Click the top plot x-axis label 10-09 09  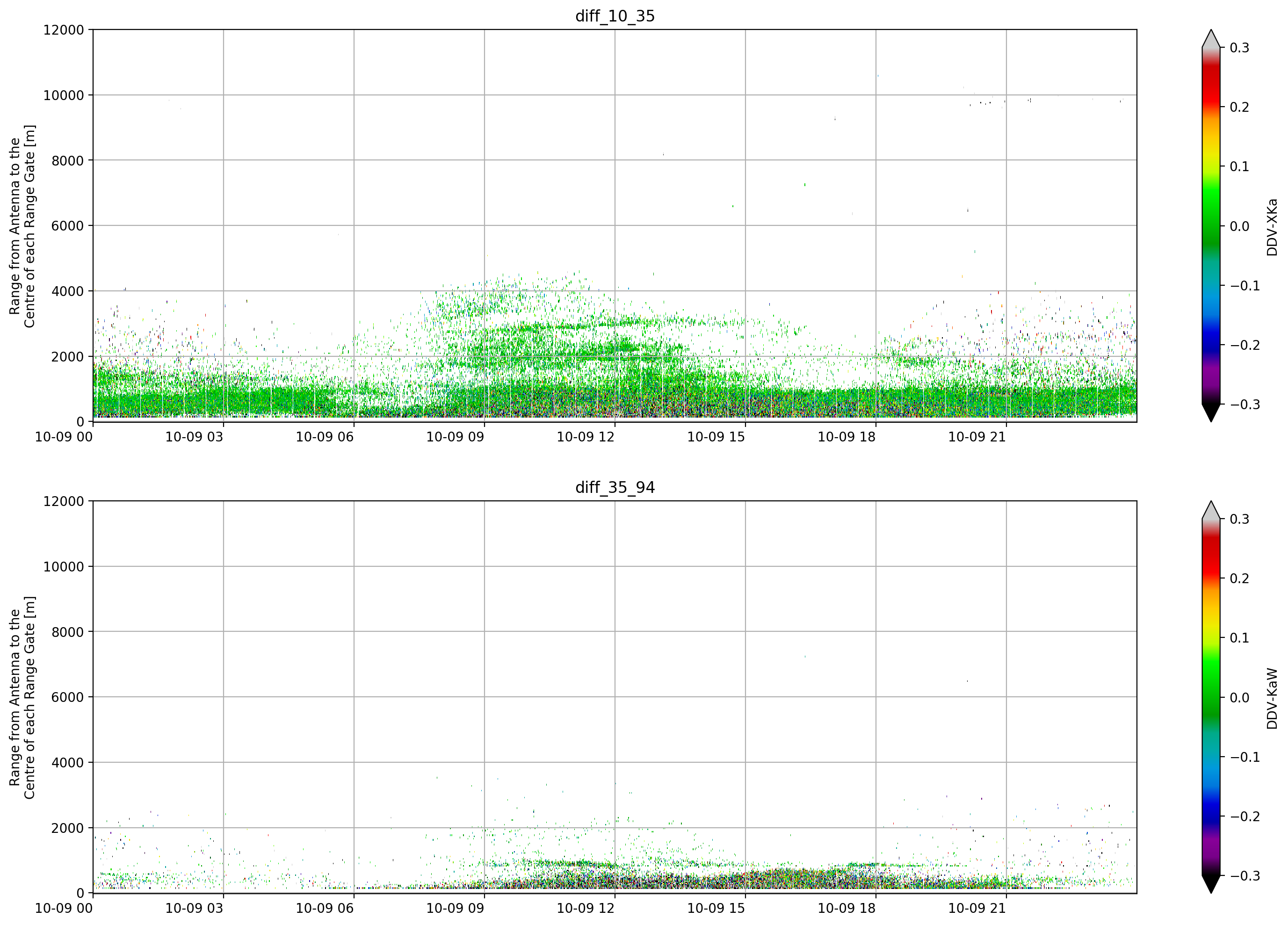point(456,437)
